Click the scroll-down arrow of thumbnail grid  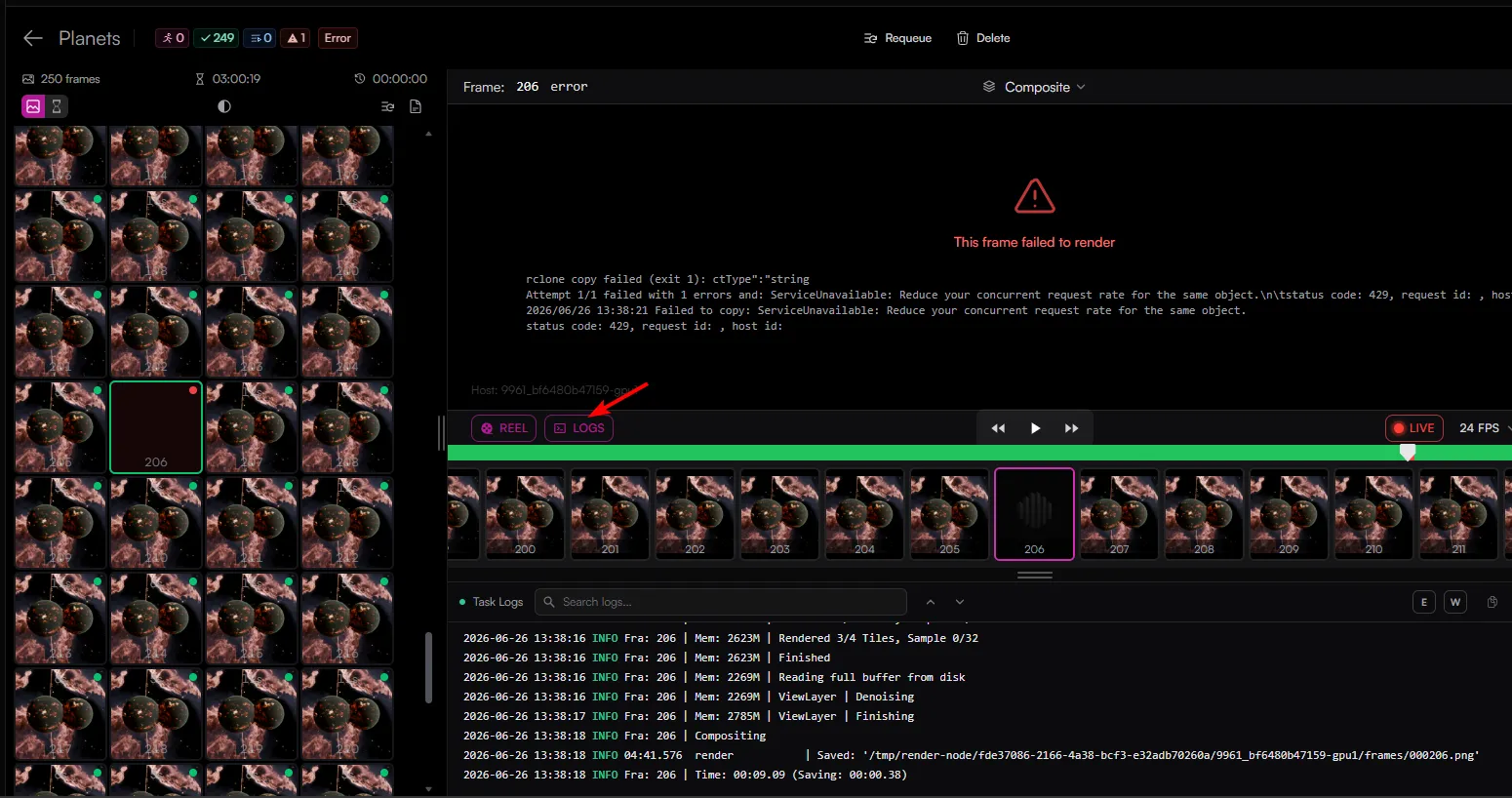[x=429, y=789]
